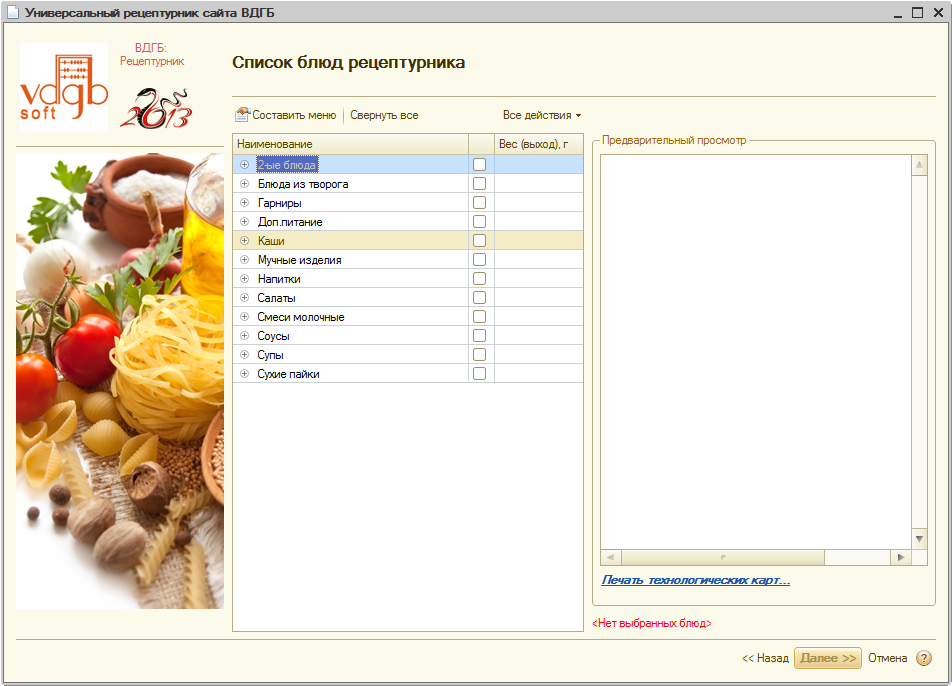Expand the Соусы group
The width and height of the screenshot is (952, 686).
(x=244, y=336)
